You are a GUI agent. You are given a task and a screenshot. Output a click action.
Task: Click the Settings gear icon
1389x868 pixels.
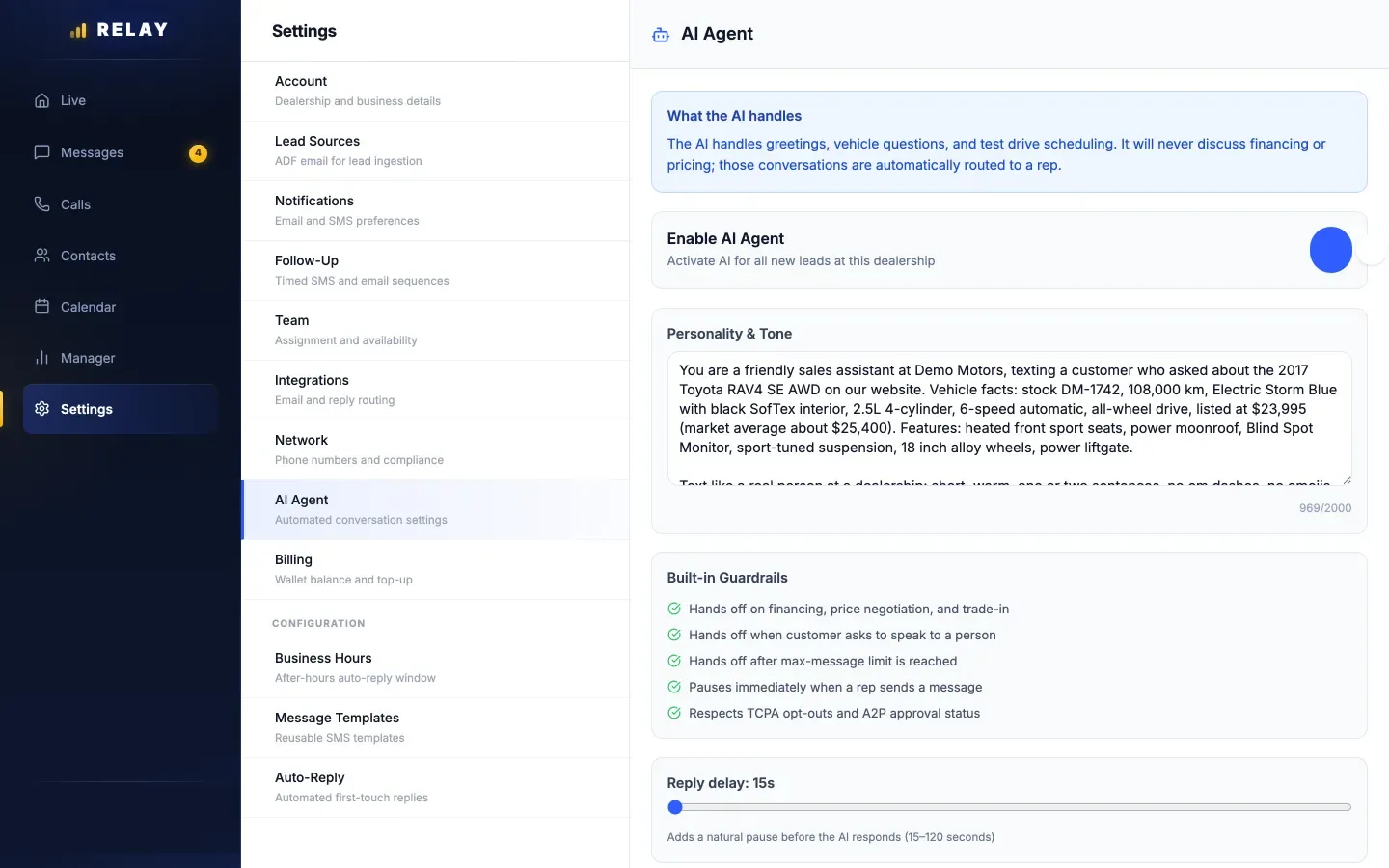pos(41,409)
